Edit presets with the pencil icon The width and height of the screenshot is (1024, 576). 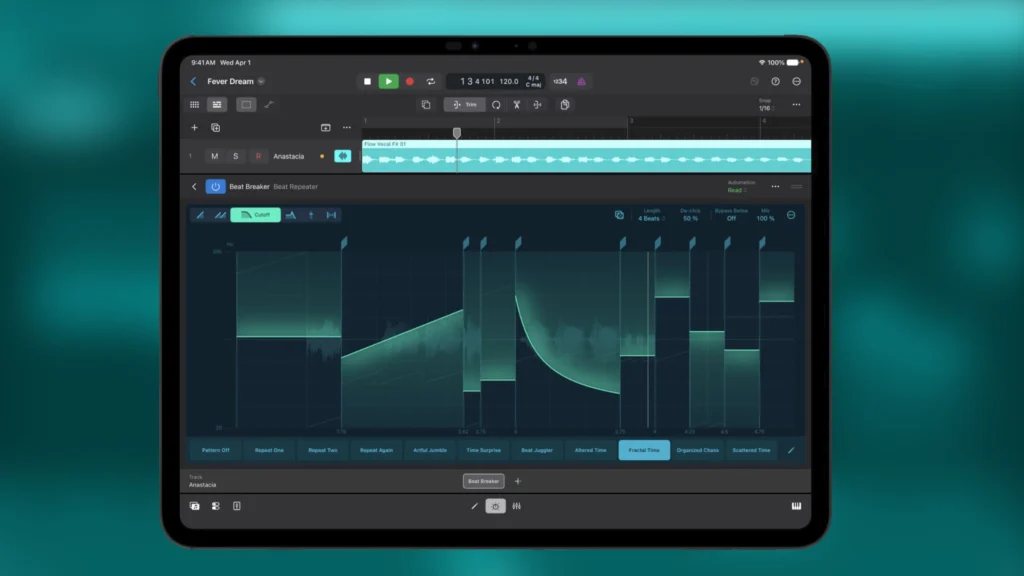(791, 450)
